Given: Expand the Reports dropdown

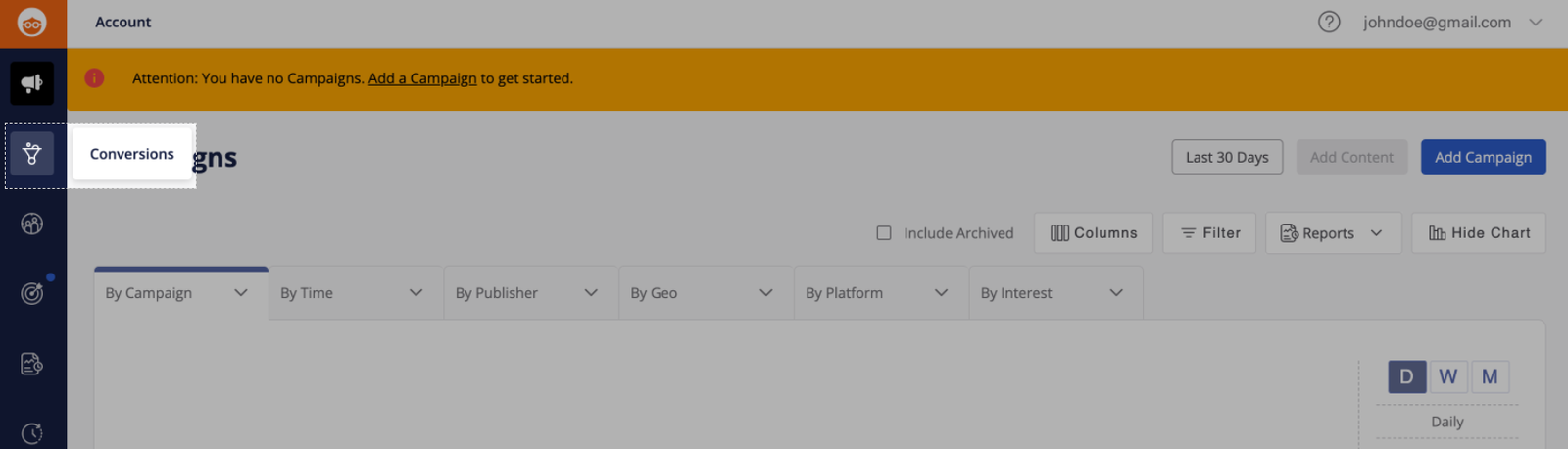Looking at the screenshot, I should click(x=1333, y=233).
